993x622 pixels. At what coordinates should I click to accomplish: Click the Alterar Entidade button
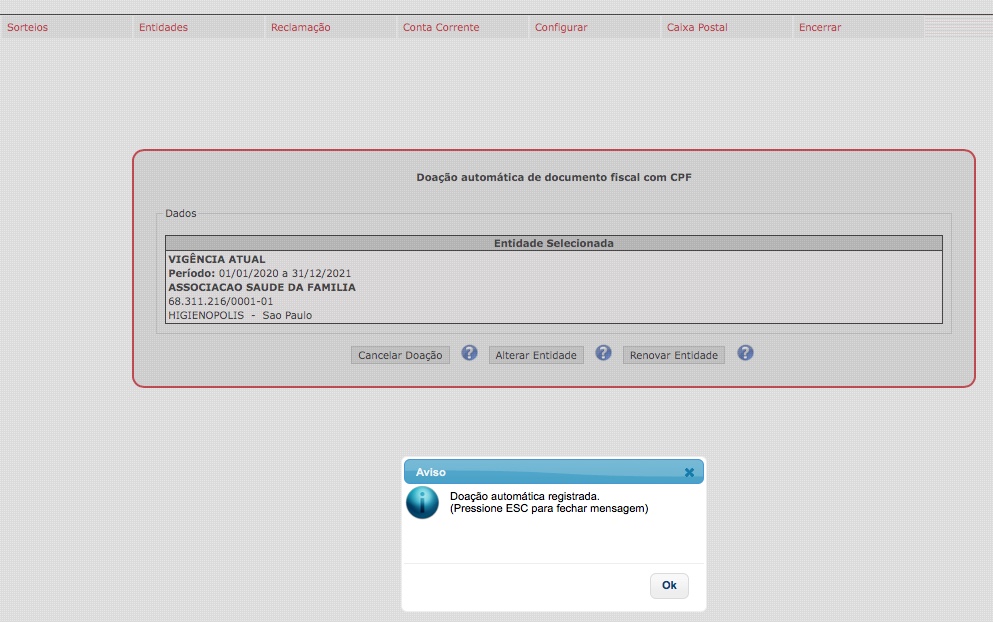(x=536, y=355)
